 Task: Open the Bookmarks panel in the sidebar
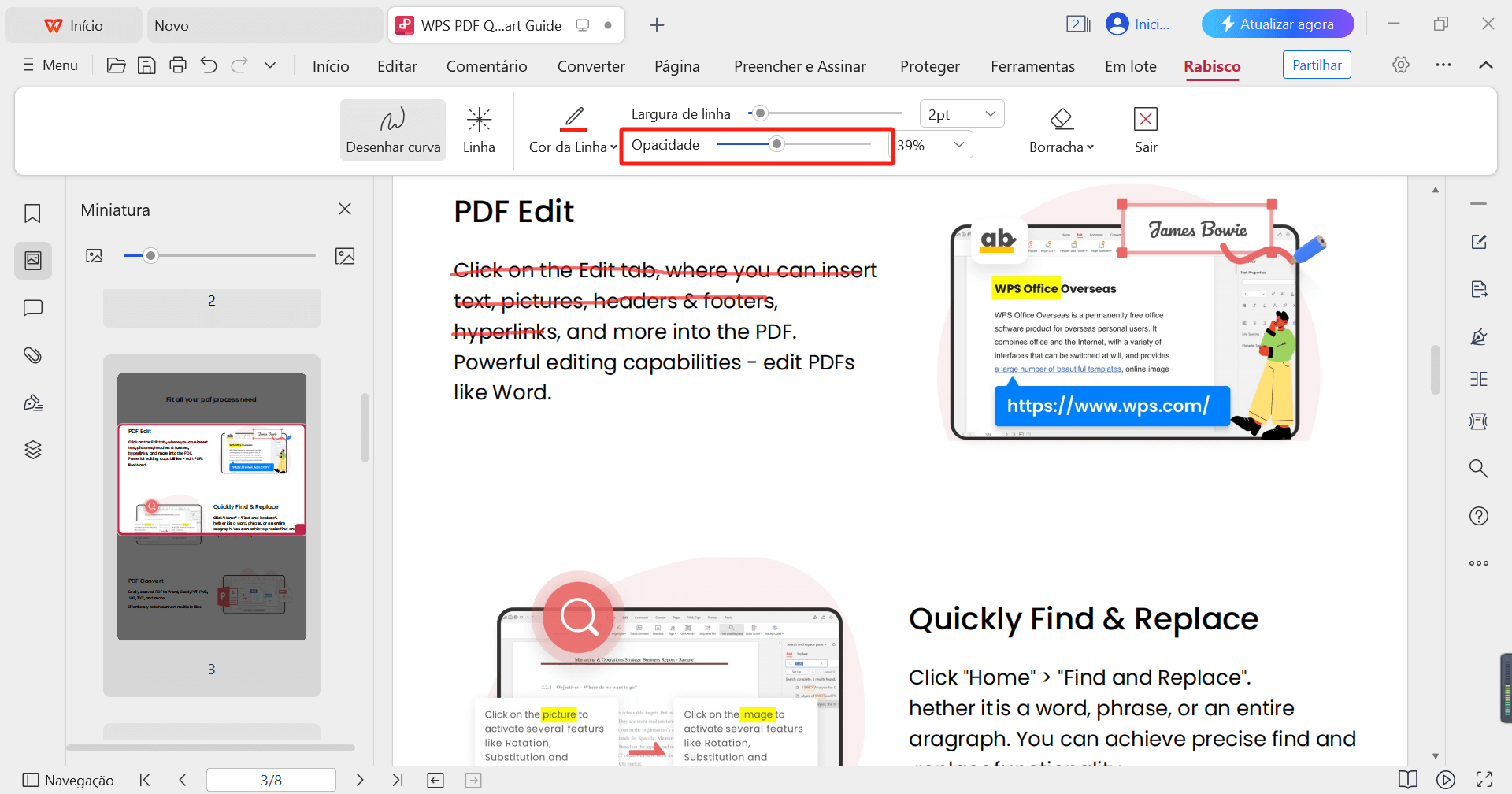coord(32,213)
